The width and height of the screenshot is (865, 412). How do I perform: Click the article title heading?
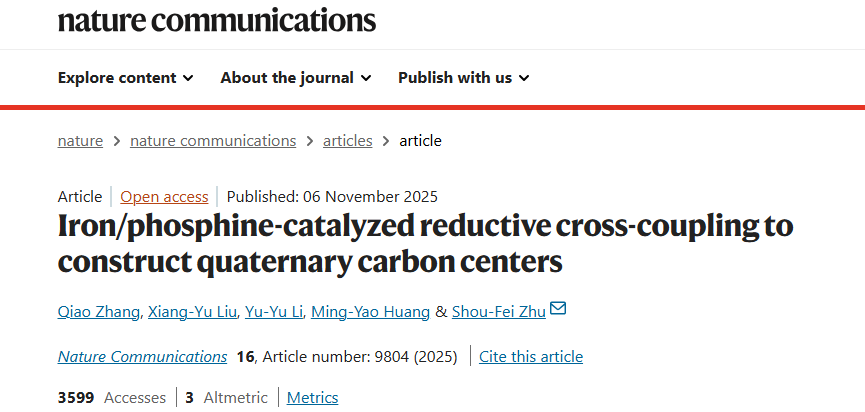pos(425,243)
